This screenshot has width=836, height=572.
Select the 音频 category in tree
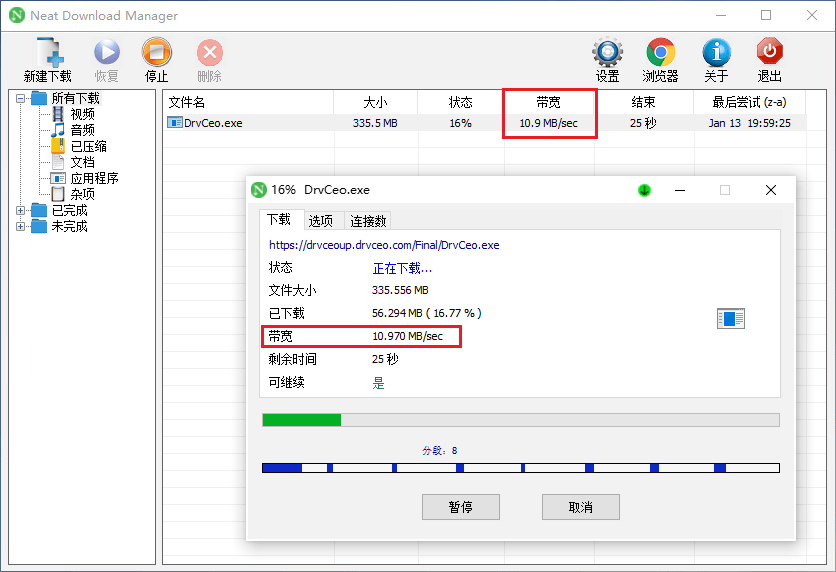[x=82, y=130]
